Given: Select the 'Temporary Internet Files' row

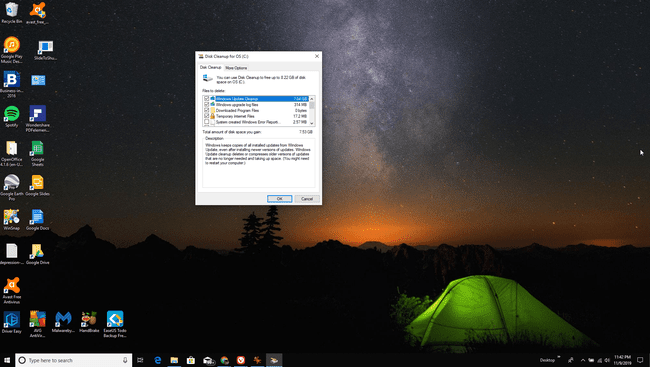Looking at the screenshot, I should (256, 116).
